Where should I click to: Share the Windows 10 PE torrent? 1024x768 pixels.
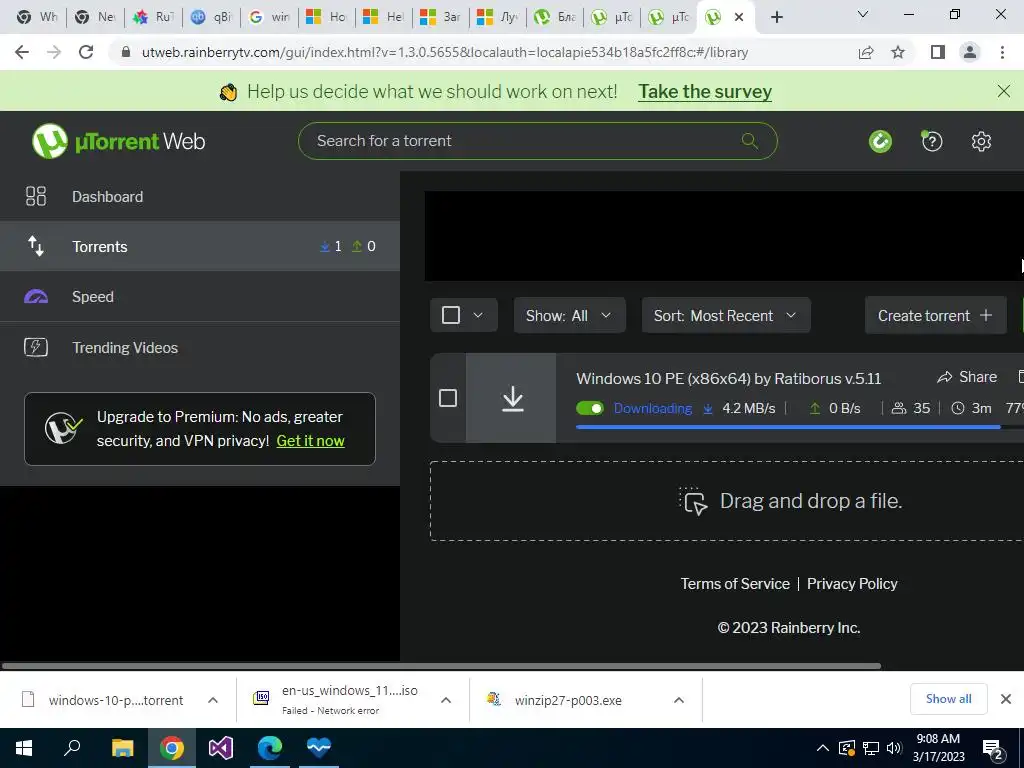[967, 377]
